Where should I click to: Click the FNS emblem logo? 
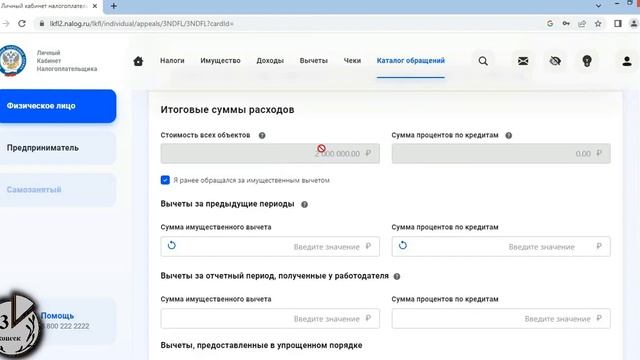tap(13, 61)
